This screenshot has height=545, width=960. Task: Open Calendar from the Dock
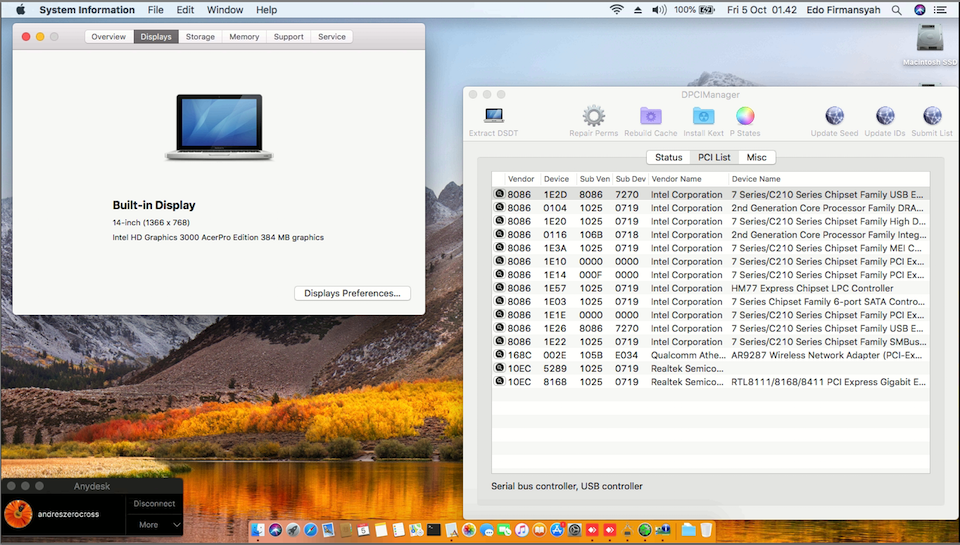363,530
